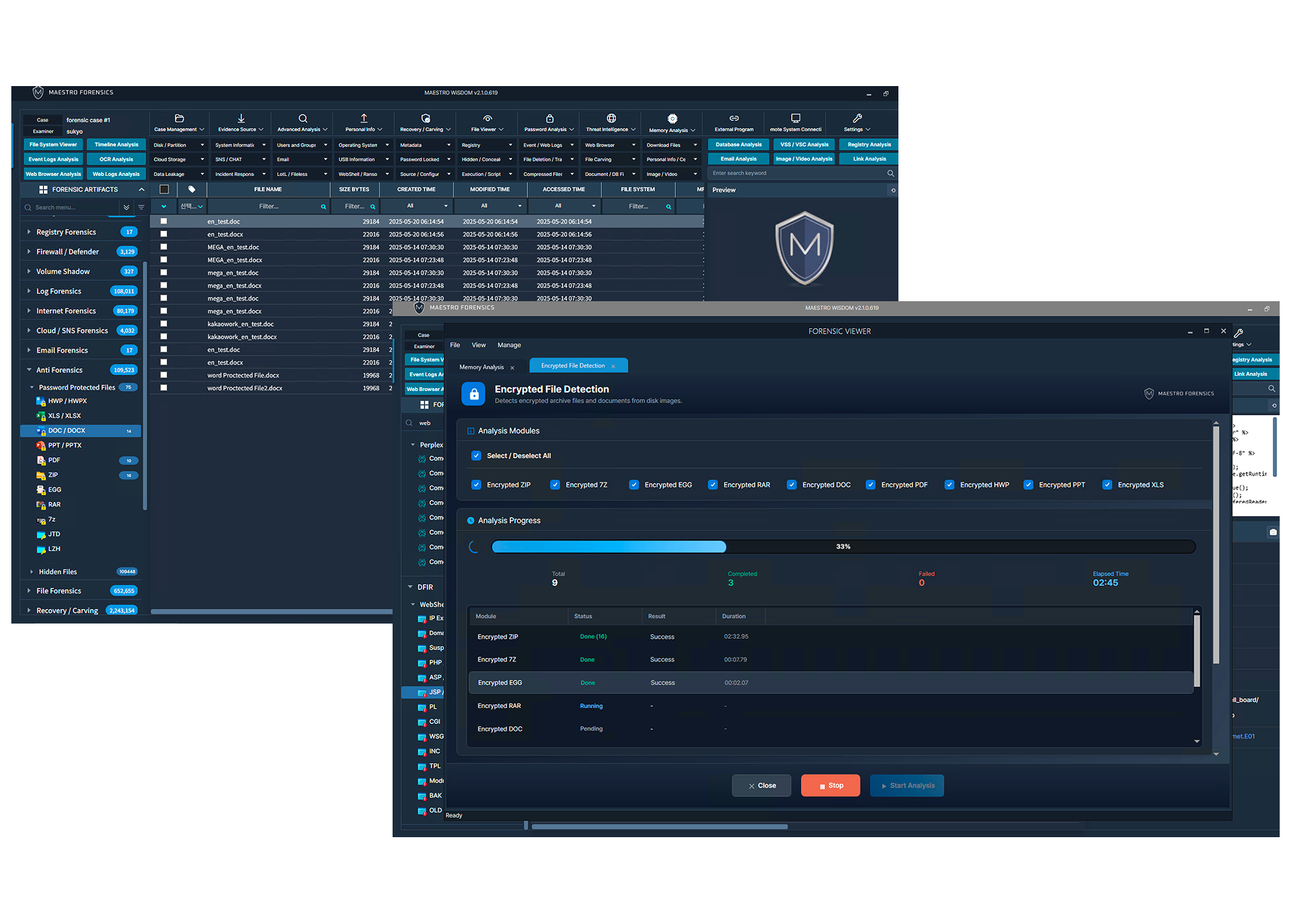
Task: Uncheck the Encrypted ZIP module
Action: [x=476, y=485]
